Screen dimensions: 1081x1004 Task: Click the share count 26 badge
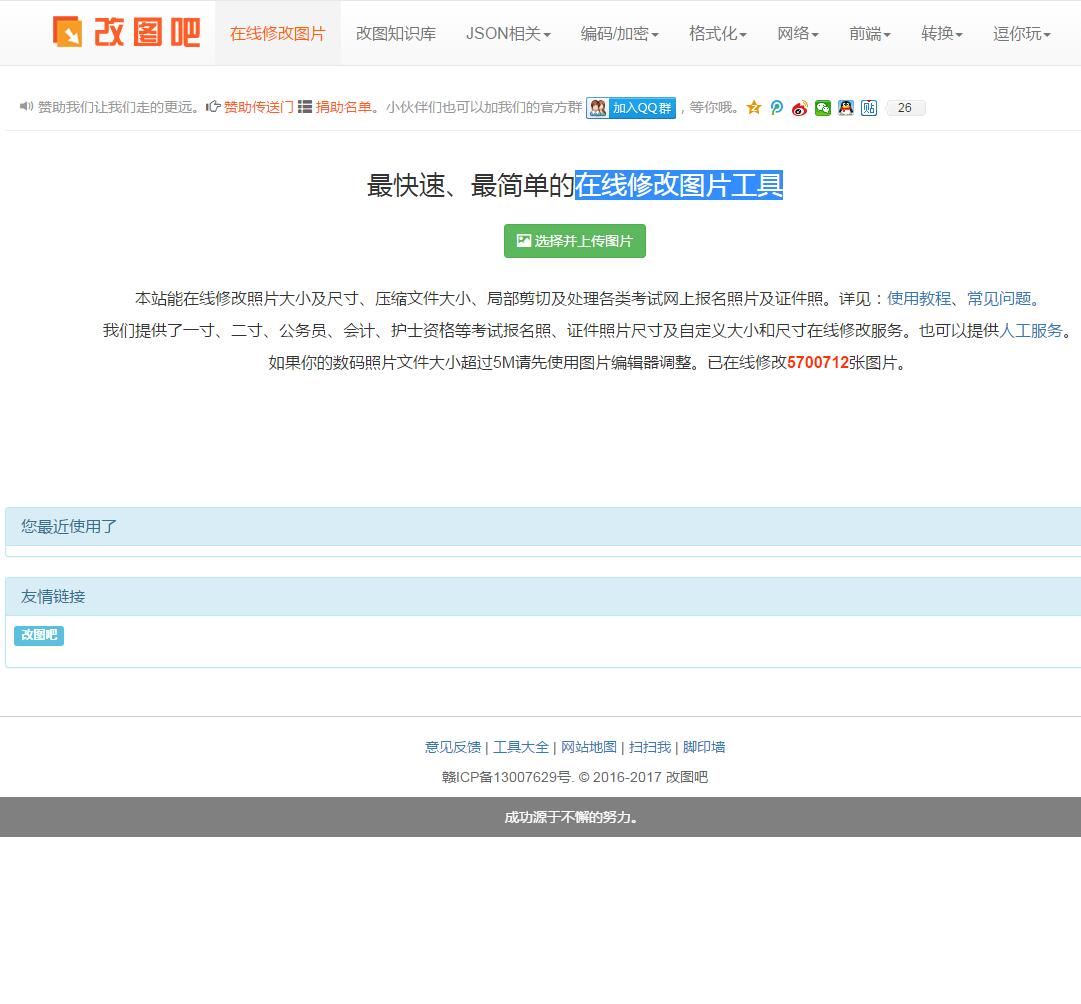tap(905, 108)
